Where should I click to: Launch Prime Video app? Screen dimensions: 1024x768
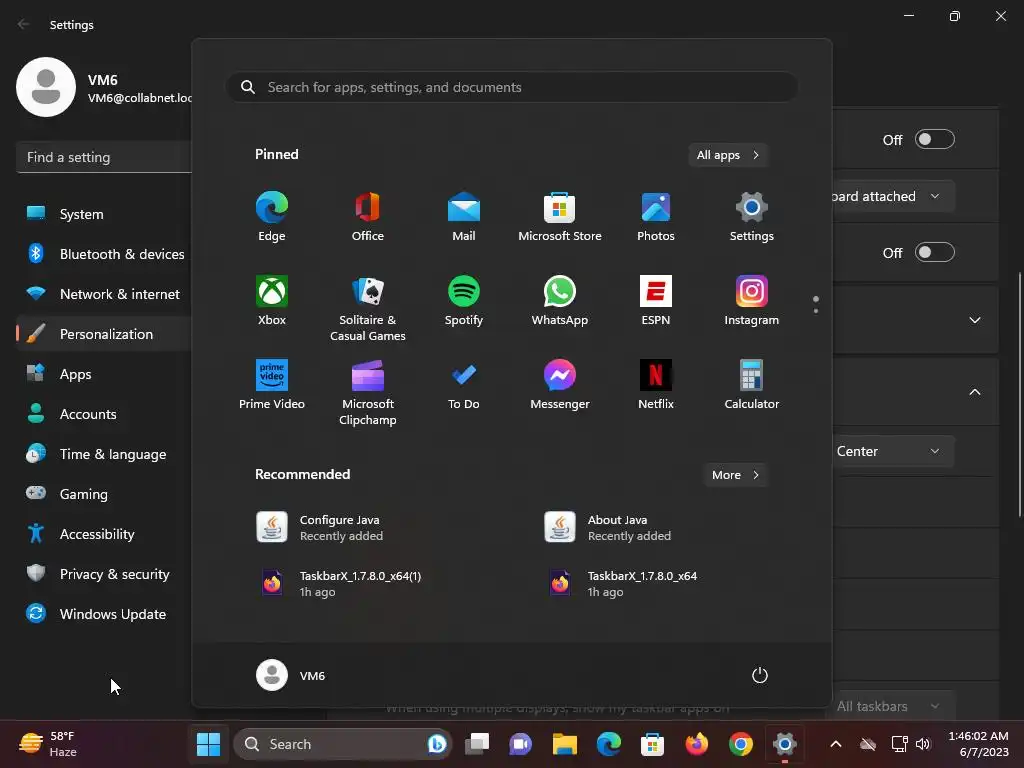click(x=272, y=385)
